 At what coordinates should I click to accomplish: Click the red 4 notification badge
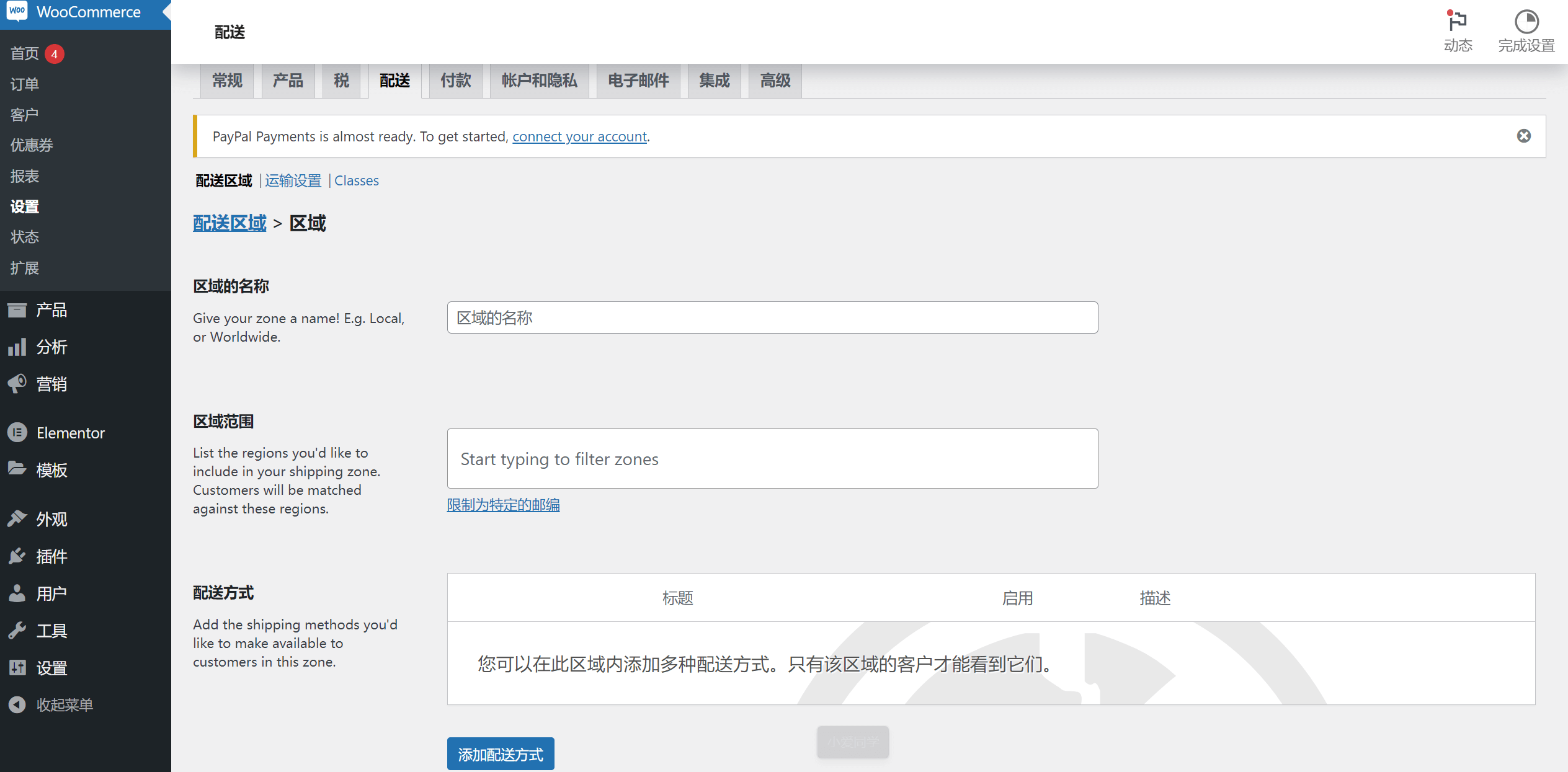click(55, 54)
